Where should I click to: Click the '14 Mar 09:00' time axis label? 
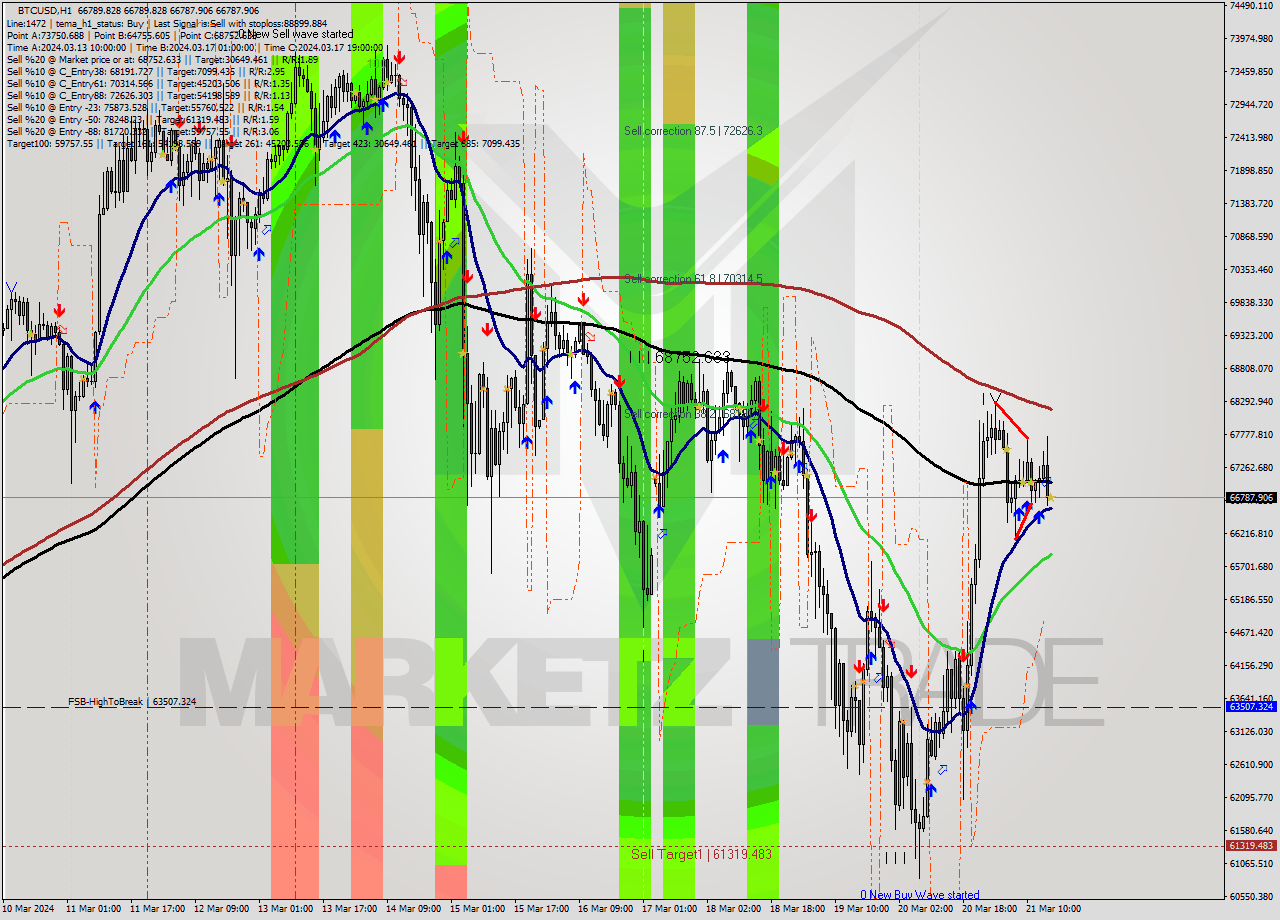(416, 909)
